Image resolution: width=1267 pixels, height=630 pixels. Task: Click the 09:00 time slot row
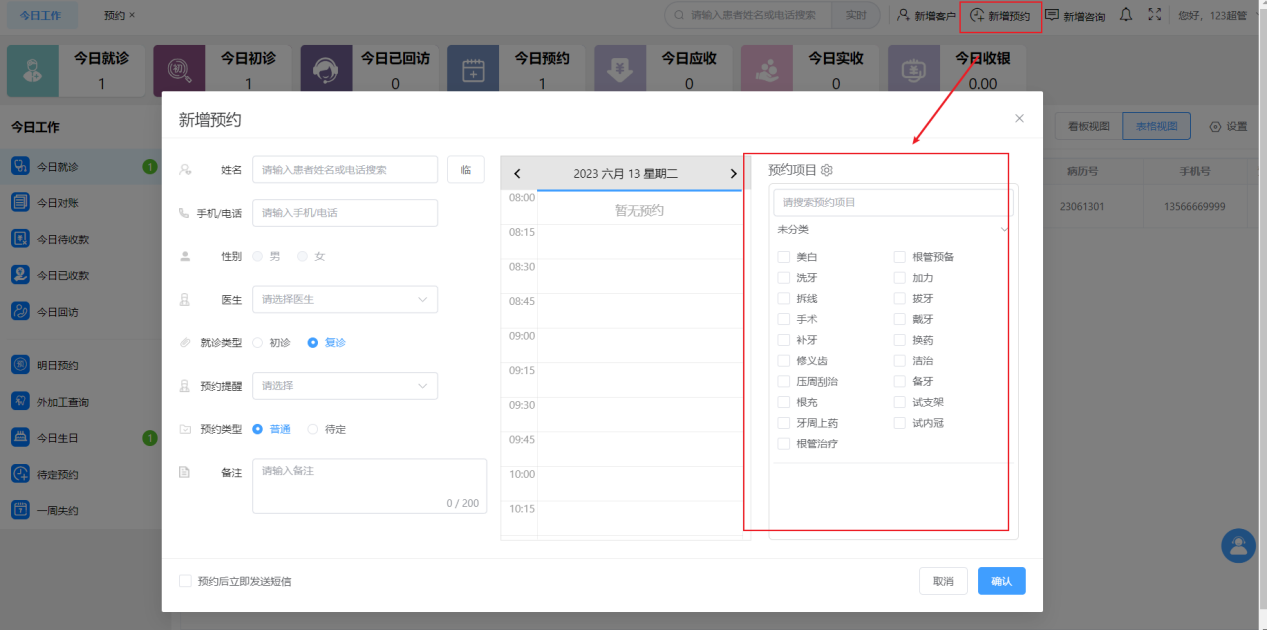click(621, 345)
